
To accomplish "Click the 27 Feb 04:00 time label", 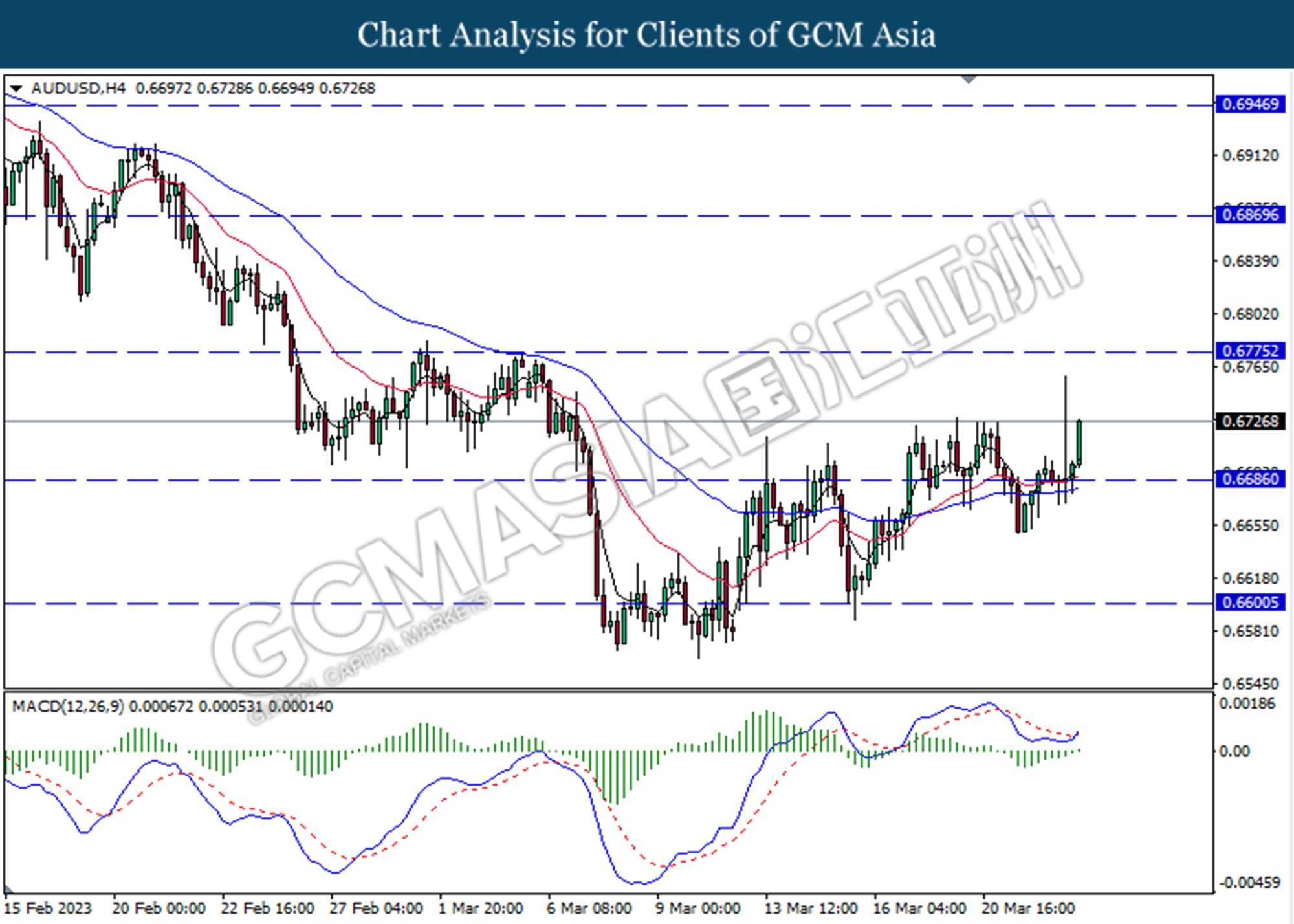I will (x=376, y=908).
